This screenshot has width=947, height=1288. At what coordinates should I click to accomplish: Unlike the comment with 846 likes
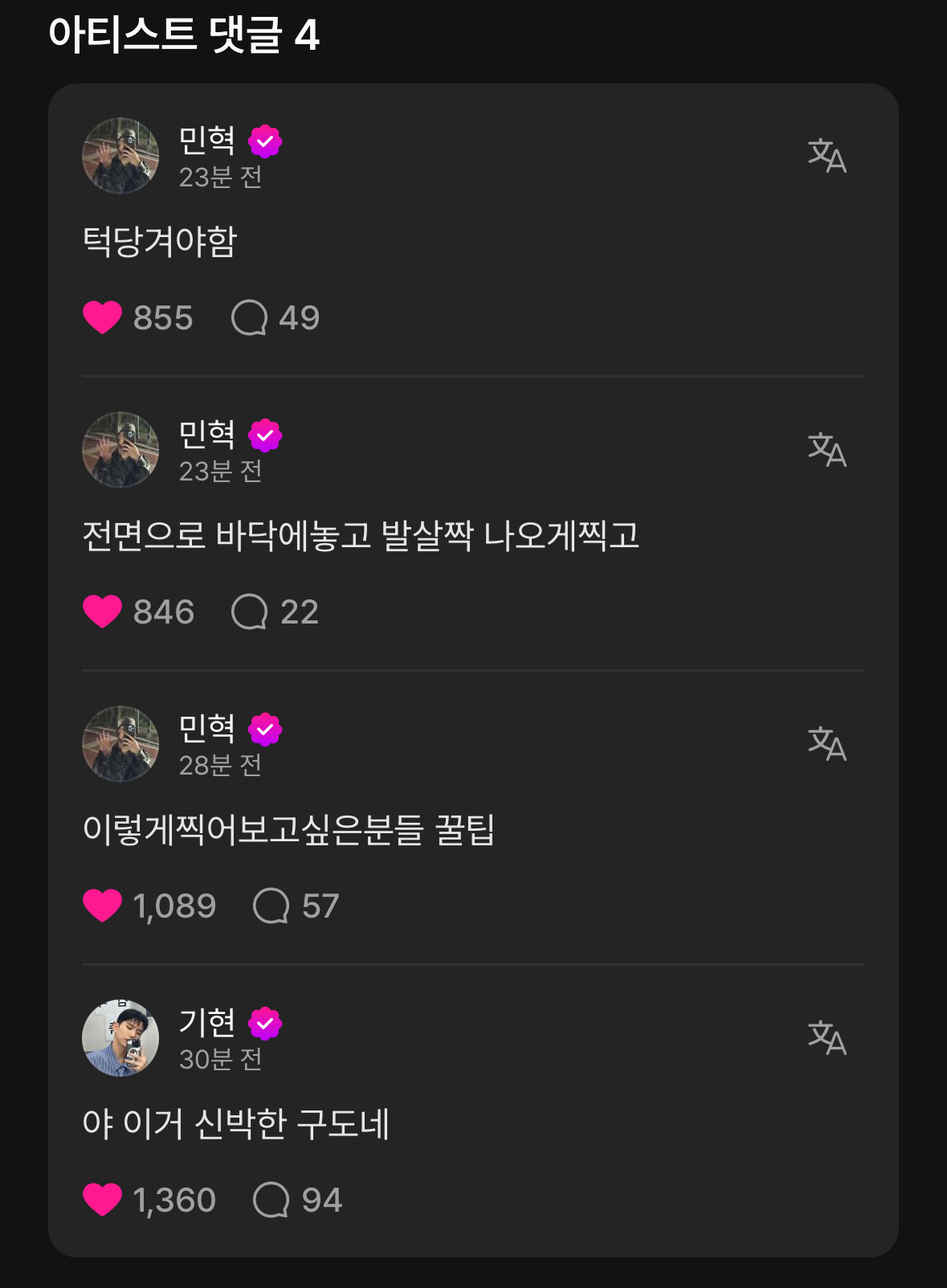[103, 611]
